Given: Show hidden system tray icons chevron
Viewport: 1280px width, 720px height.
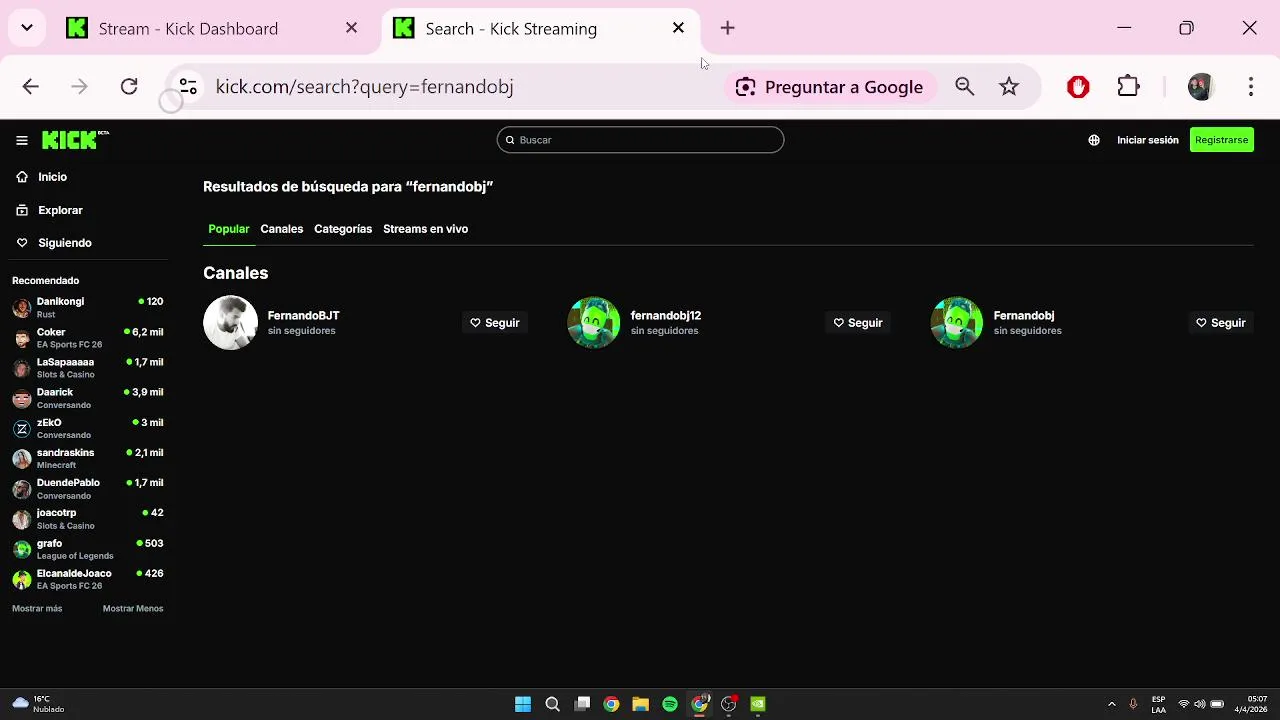Looking at the screenshot, I should click(1111, 704).
